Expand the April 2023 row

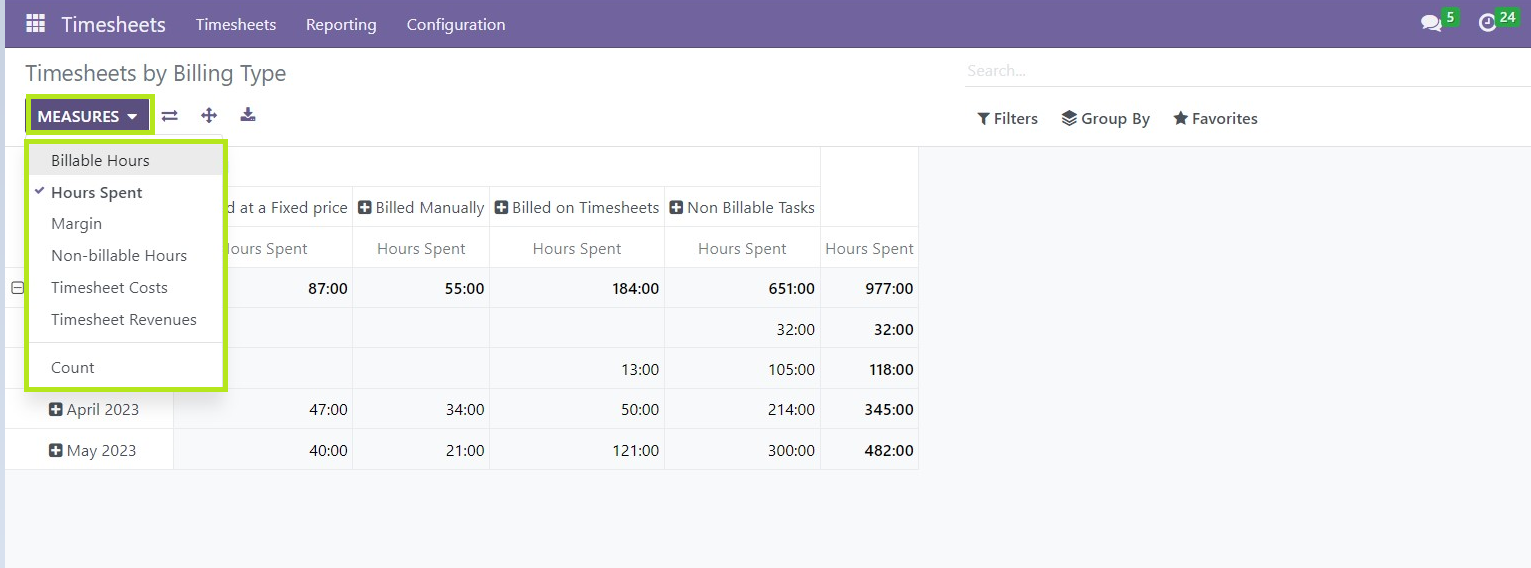click(56, 409)
